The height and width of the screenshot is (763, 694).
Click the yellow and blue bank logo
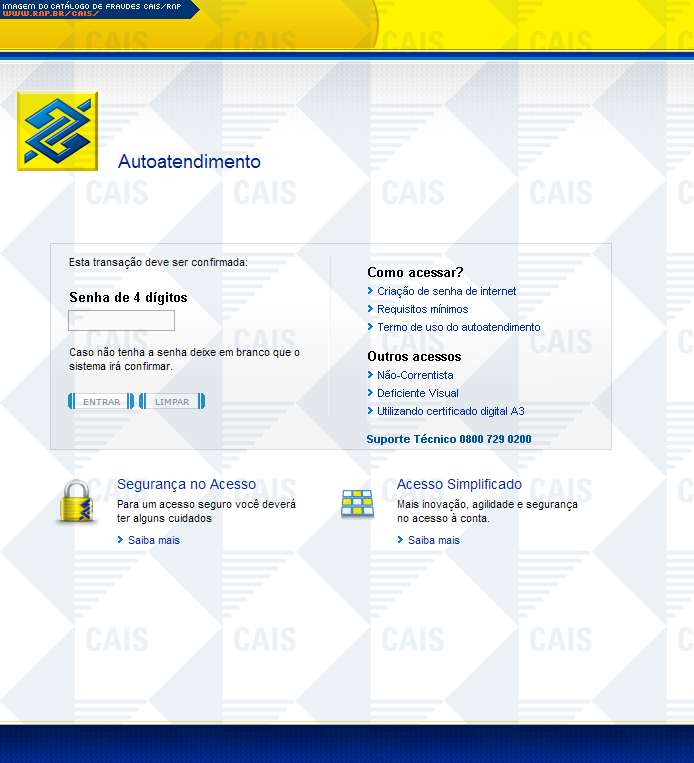pos(58,131)
